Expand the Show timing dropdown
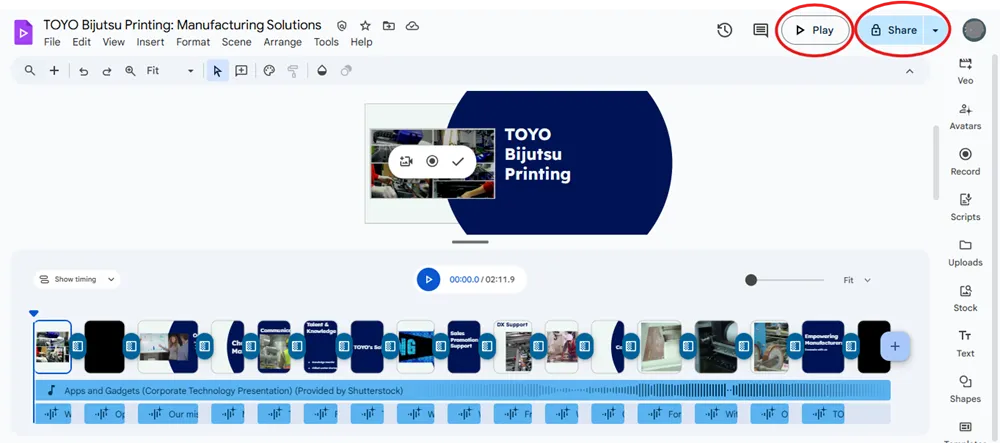 coord(76,280)
